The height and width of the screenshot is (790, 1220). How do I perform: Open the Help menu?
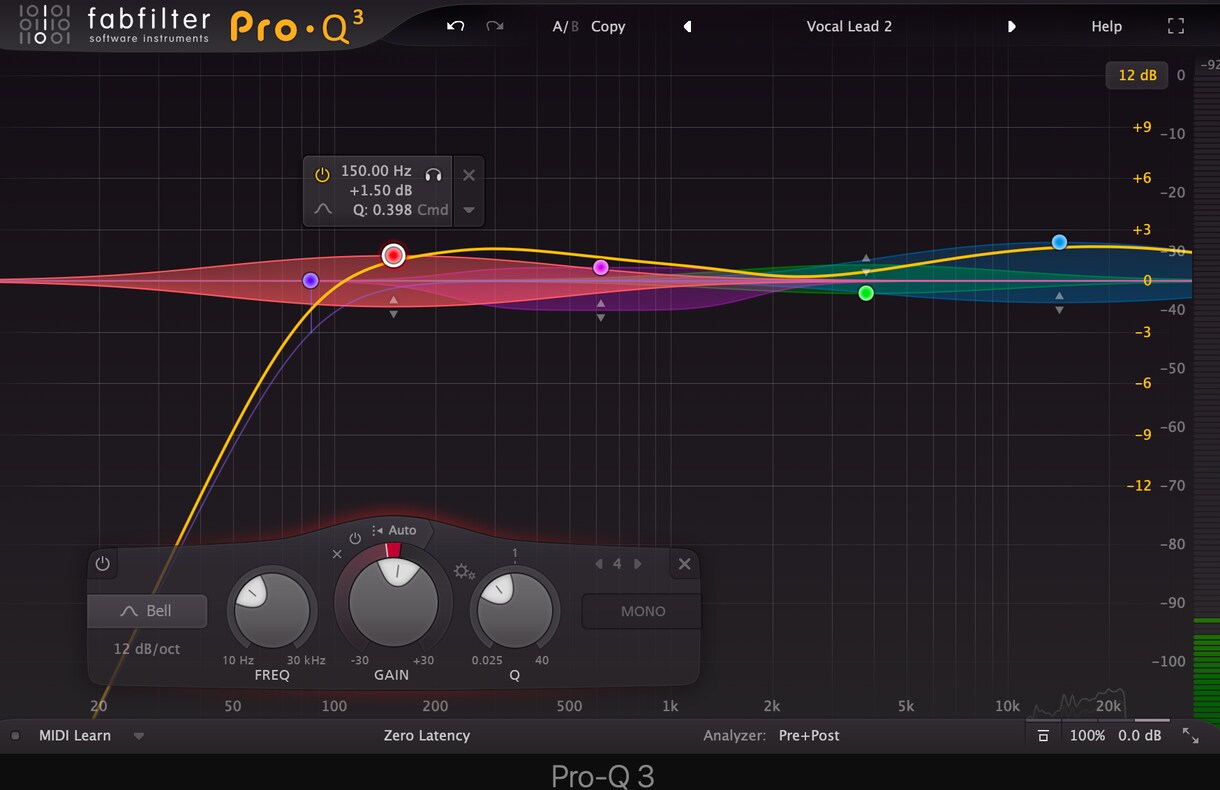(x=1106, y=27)
